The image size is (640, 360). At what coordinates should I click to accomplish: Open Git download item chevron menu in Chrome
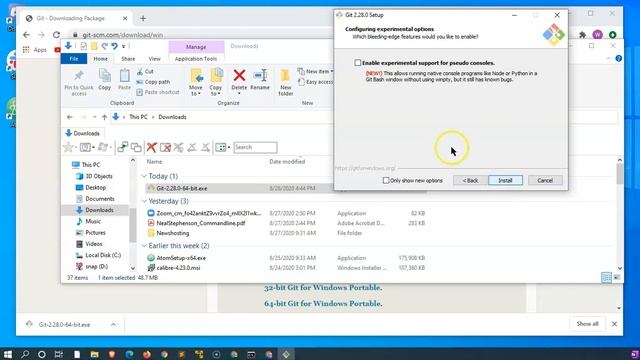[x=113, y=324]
